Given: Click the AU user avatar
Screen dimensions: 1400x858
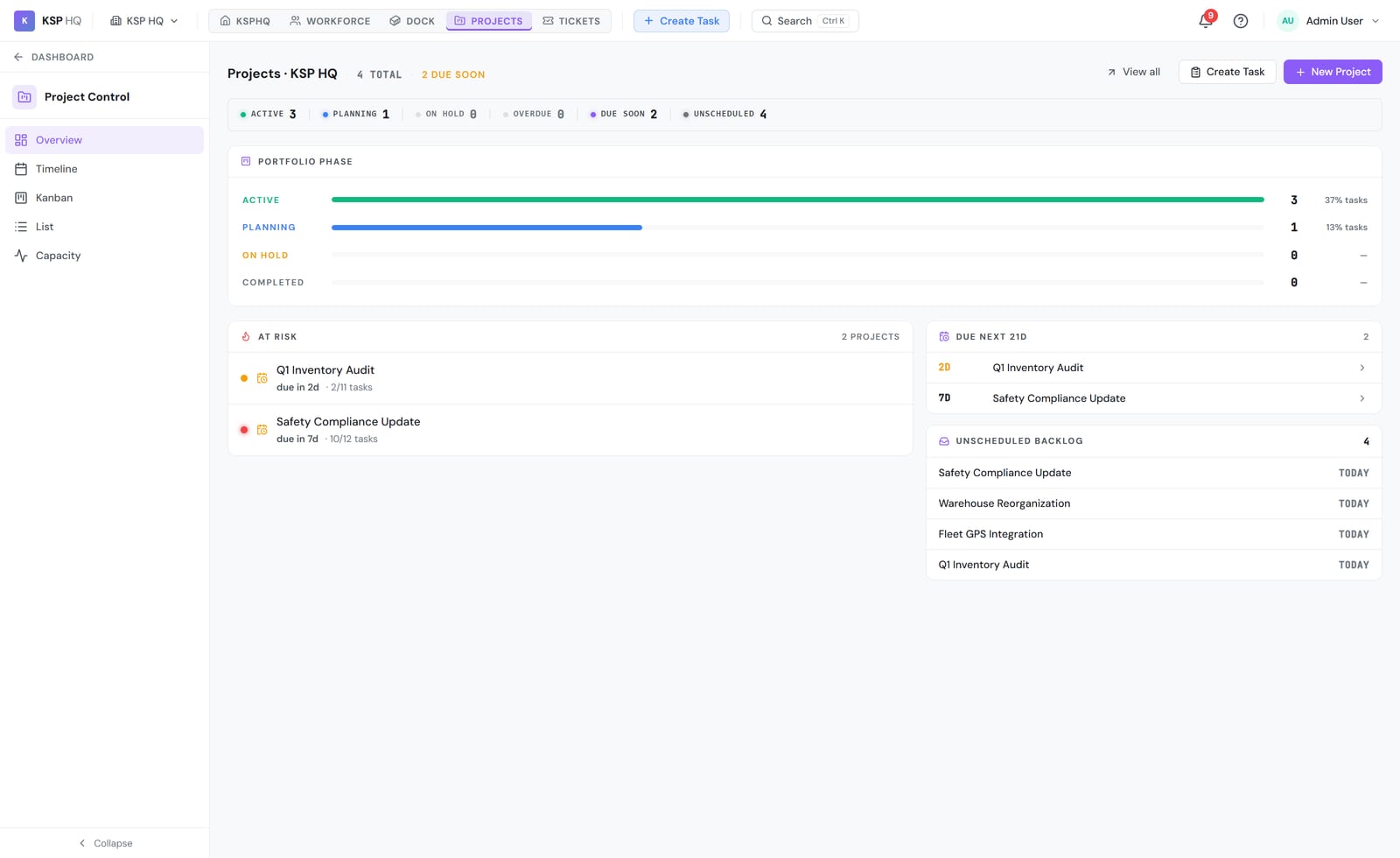Looking at the screenshot, I should click(x=1288, y=21).
